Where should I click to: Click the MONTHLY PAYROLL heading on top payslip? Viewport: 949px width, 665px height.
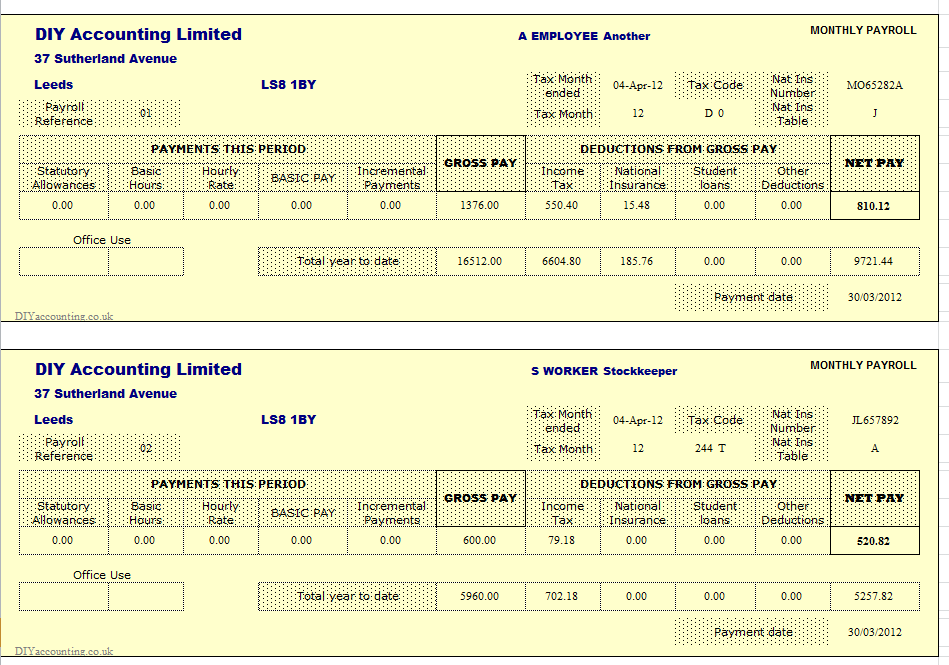(x=864, y=30)
